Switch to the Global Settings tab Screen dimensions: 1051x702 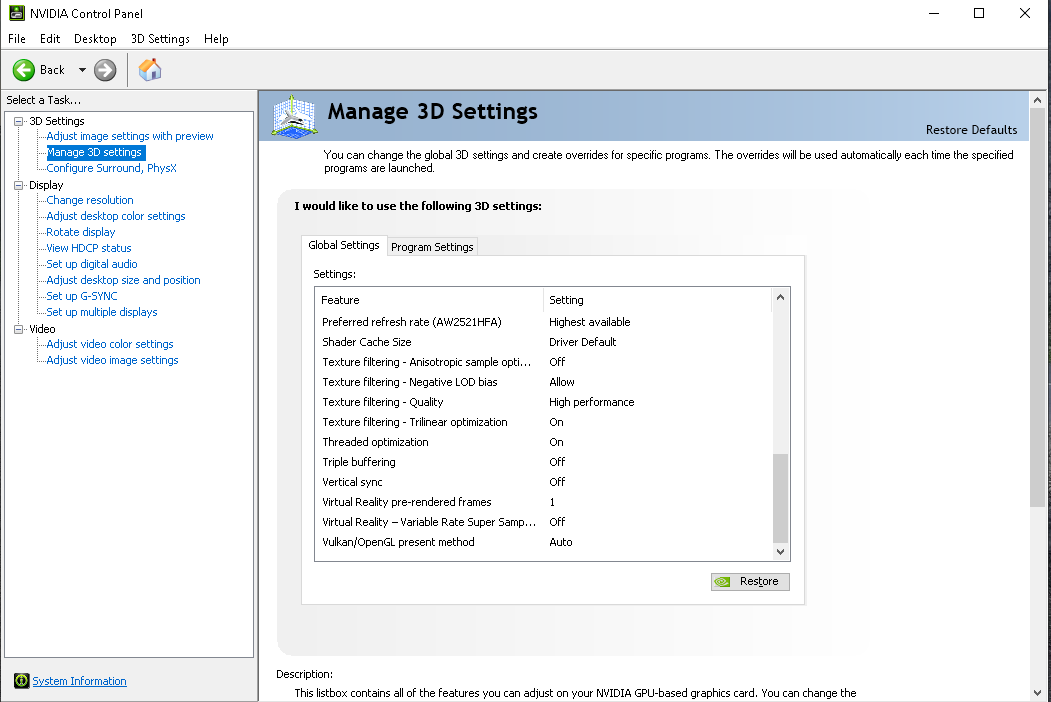[x=344, y=245]
